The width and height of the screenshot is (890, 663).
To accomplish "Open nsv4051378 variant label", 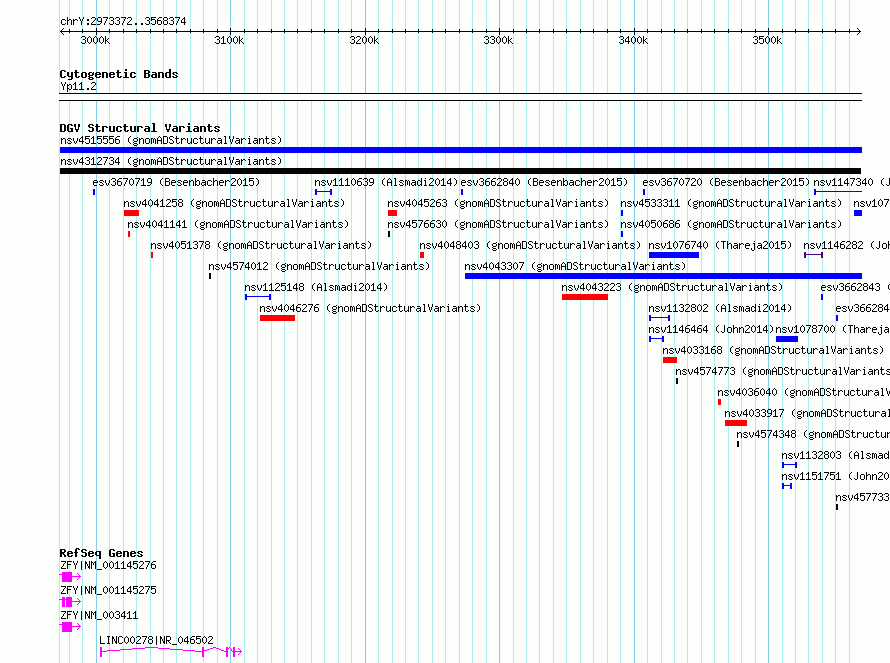I will [x=261, y=245].
